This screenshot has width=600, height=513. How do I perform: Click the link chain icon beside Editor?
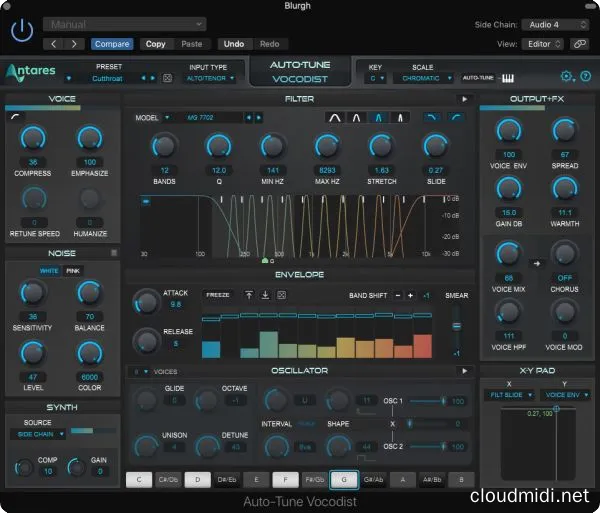pyautogui.click(x=579, y=44)
